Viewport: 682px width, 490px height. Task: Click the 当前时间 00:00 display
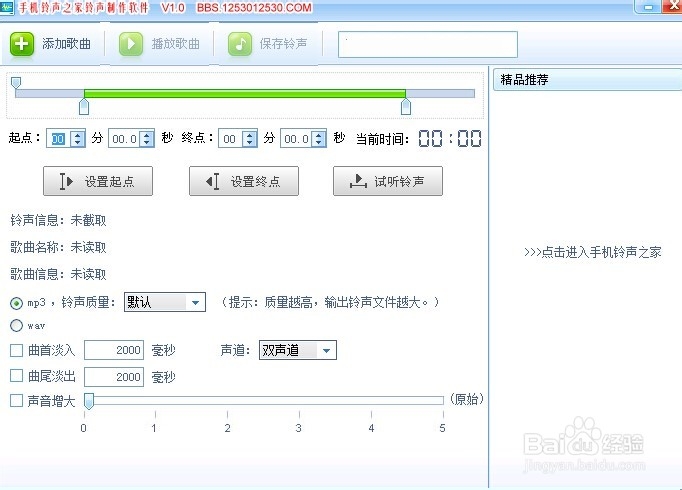[450, 139]
